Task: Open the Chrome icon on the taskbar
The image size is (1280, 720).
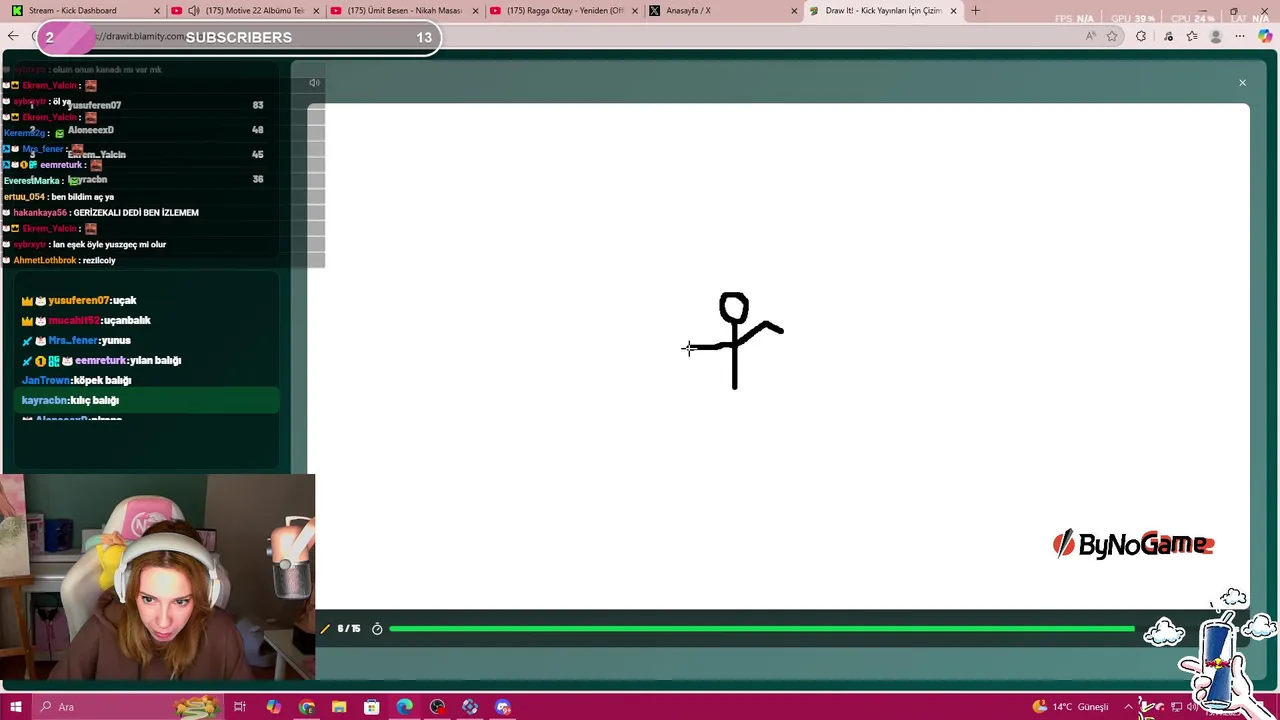Action: pos(306,707)
